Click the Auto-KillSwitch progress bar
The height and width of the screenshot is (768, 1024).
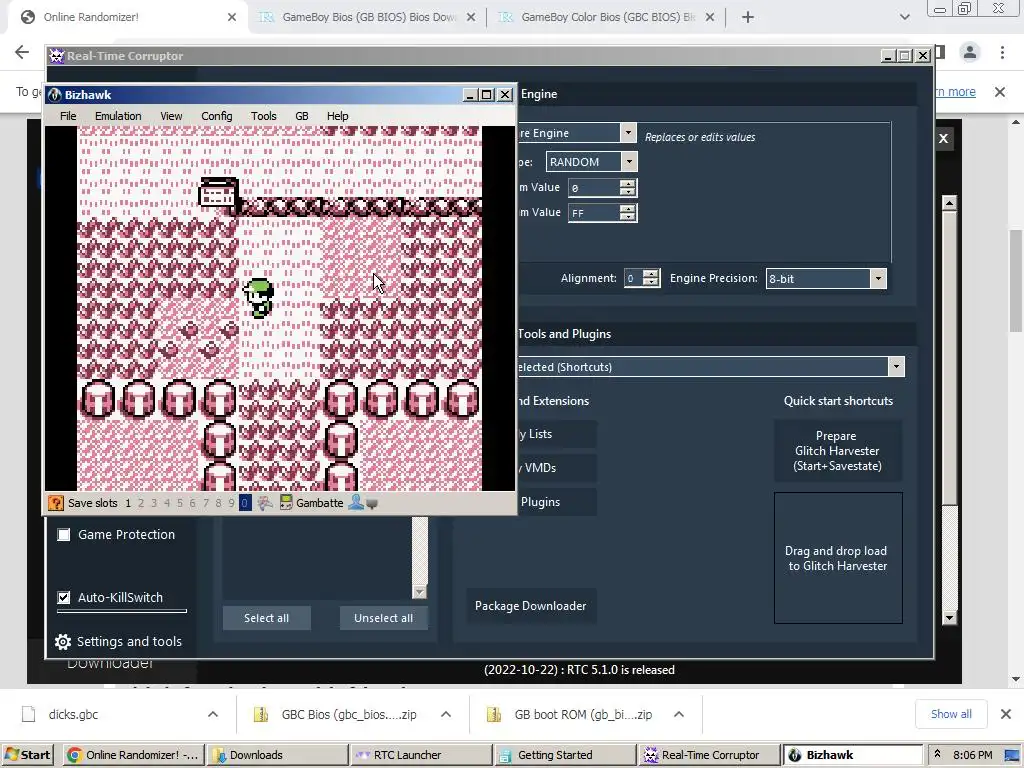tap(121, 611)
